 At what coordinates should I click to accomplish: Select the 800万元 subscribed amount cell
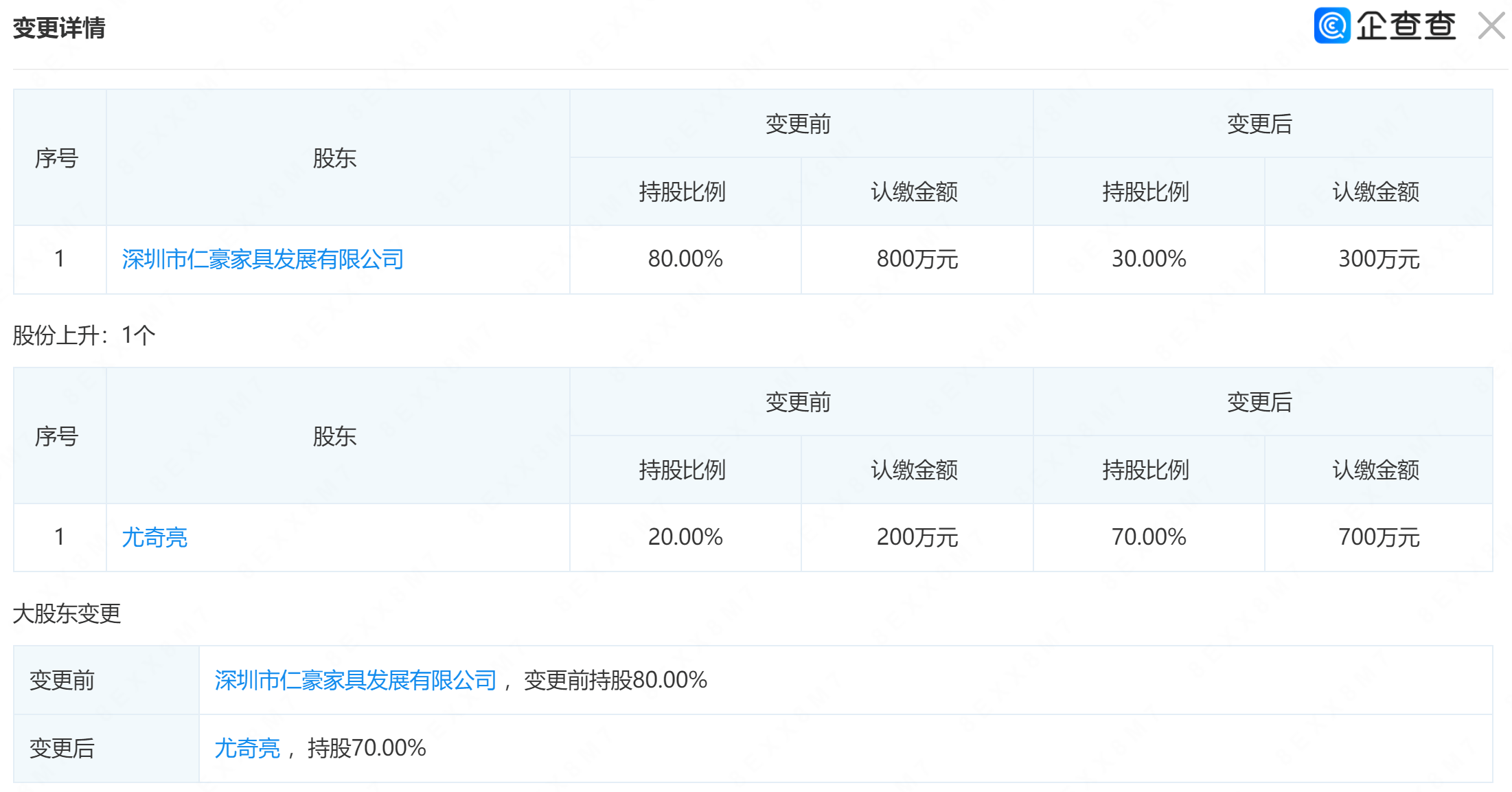(x=917, y=259)
